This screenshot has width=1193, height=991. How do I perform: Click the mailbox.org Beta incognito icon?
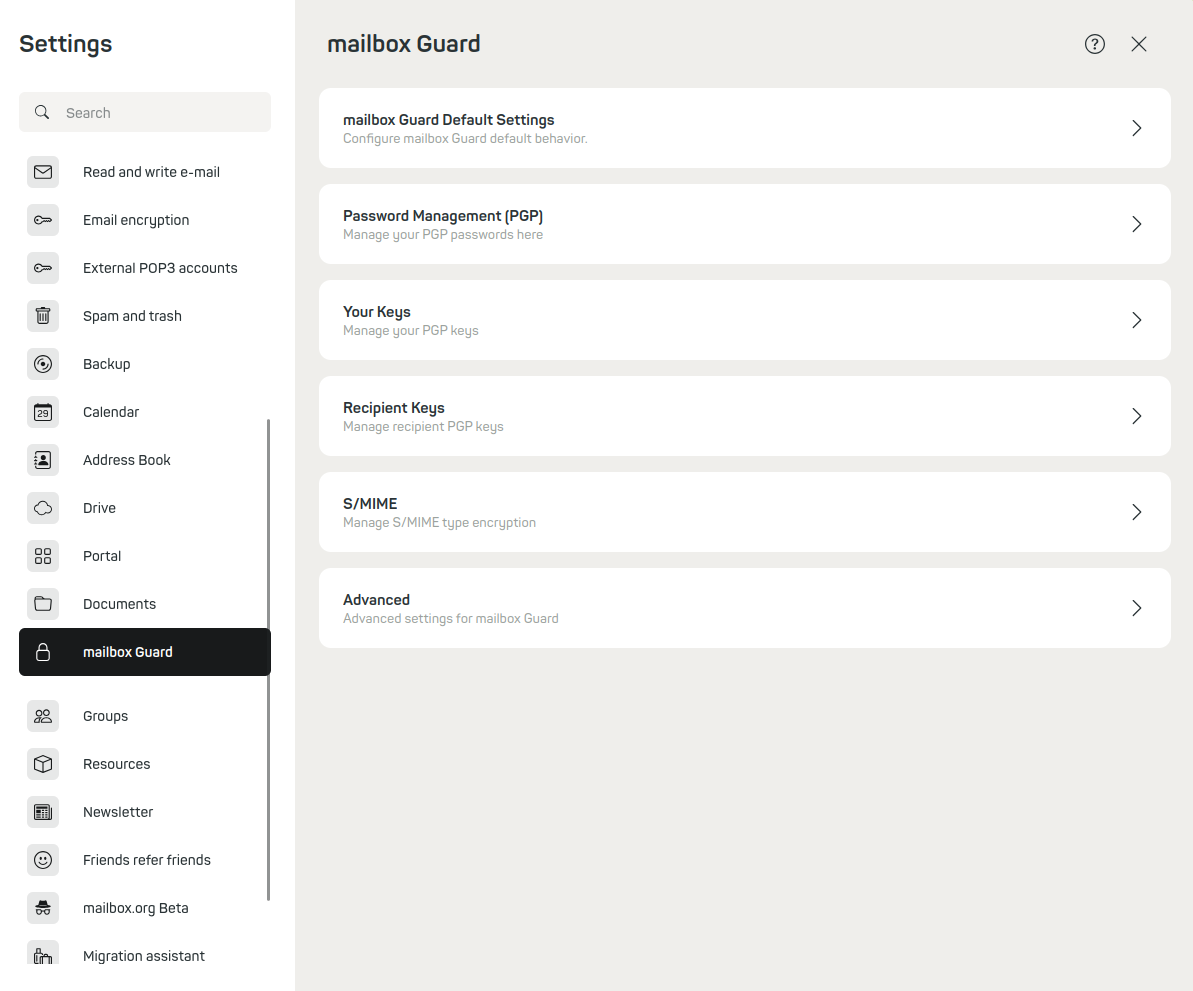(43, 908)
